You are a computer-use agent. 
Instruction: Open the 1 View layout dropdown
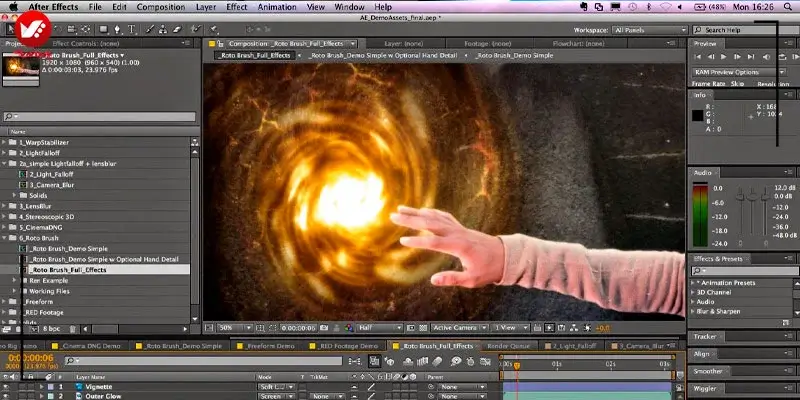510,328
